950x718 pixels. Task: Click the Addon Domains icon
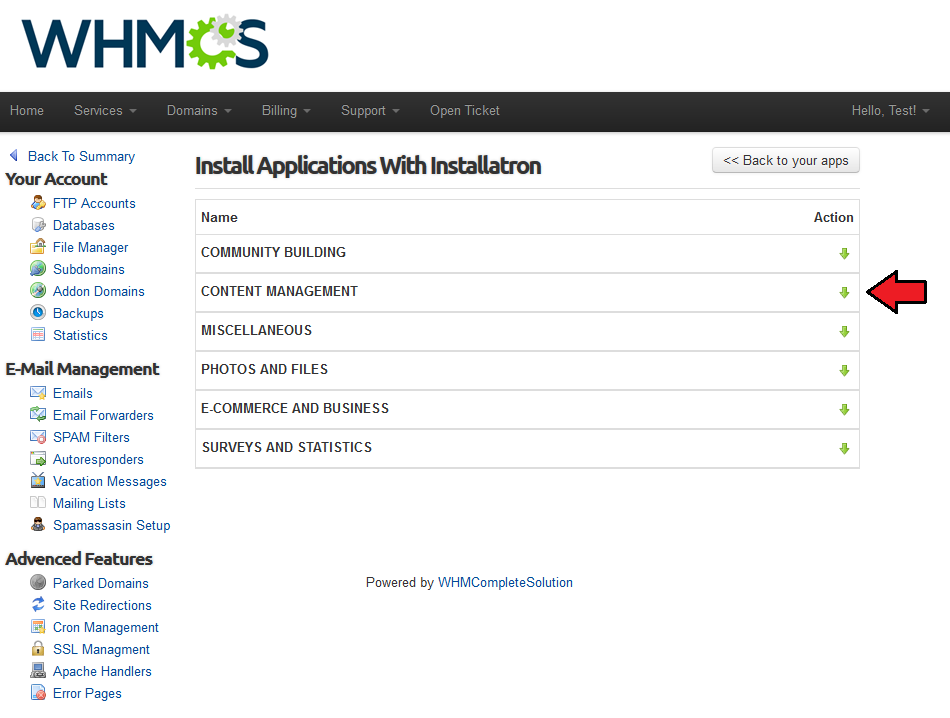(x=38, y=290)
